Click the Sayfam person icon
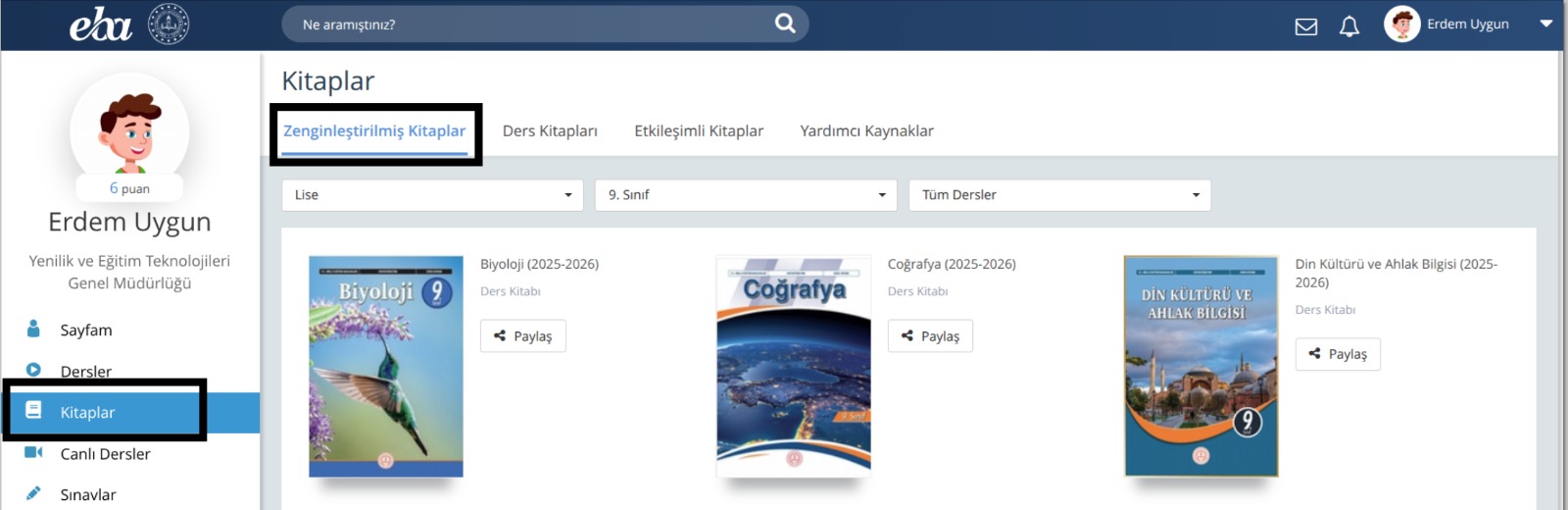Viewport: 1568px width, 510px height. click(x=33, y=330)
